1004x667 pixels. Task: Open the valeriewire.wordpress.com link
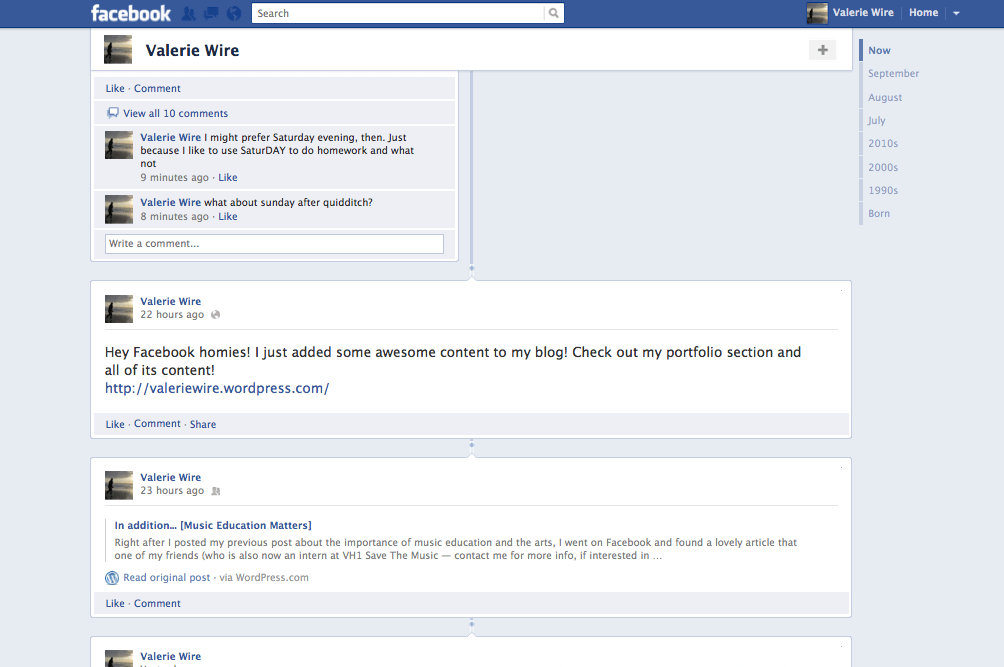(x=217, y=388)
